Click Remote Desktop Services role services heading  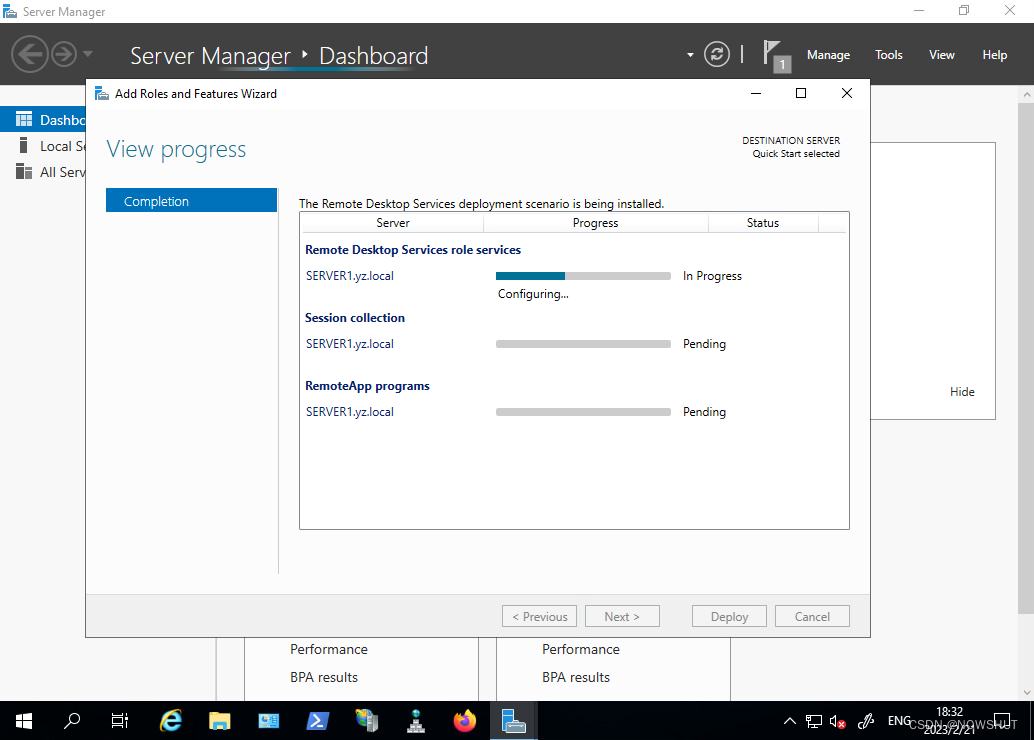coord(413,250)
